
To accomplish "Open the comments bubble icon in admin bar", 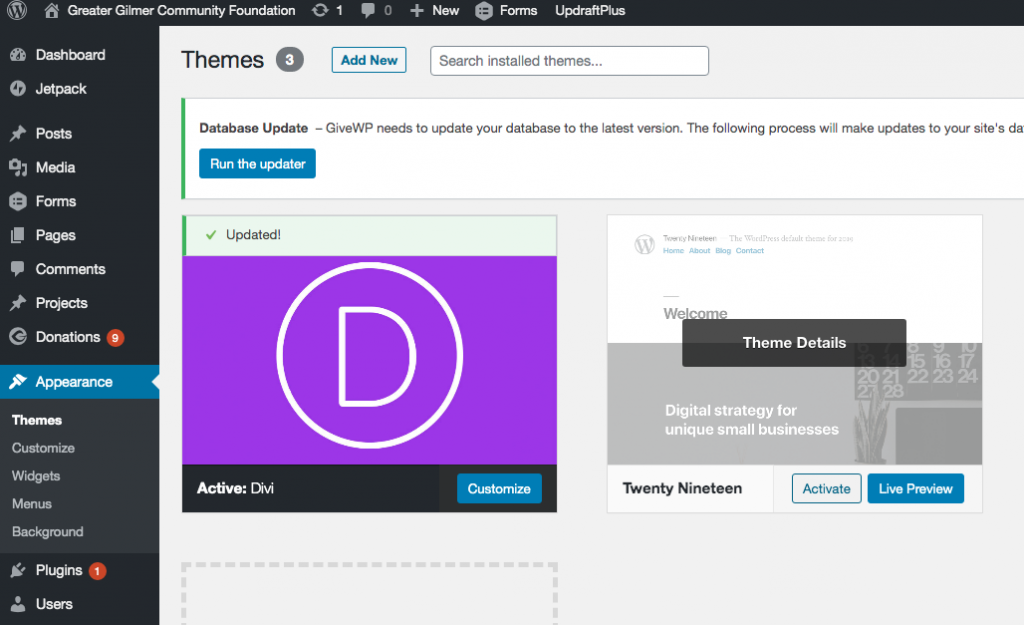I will (x=368, y=10).
